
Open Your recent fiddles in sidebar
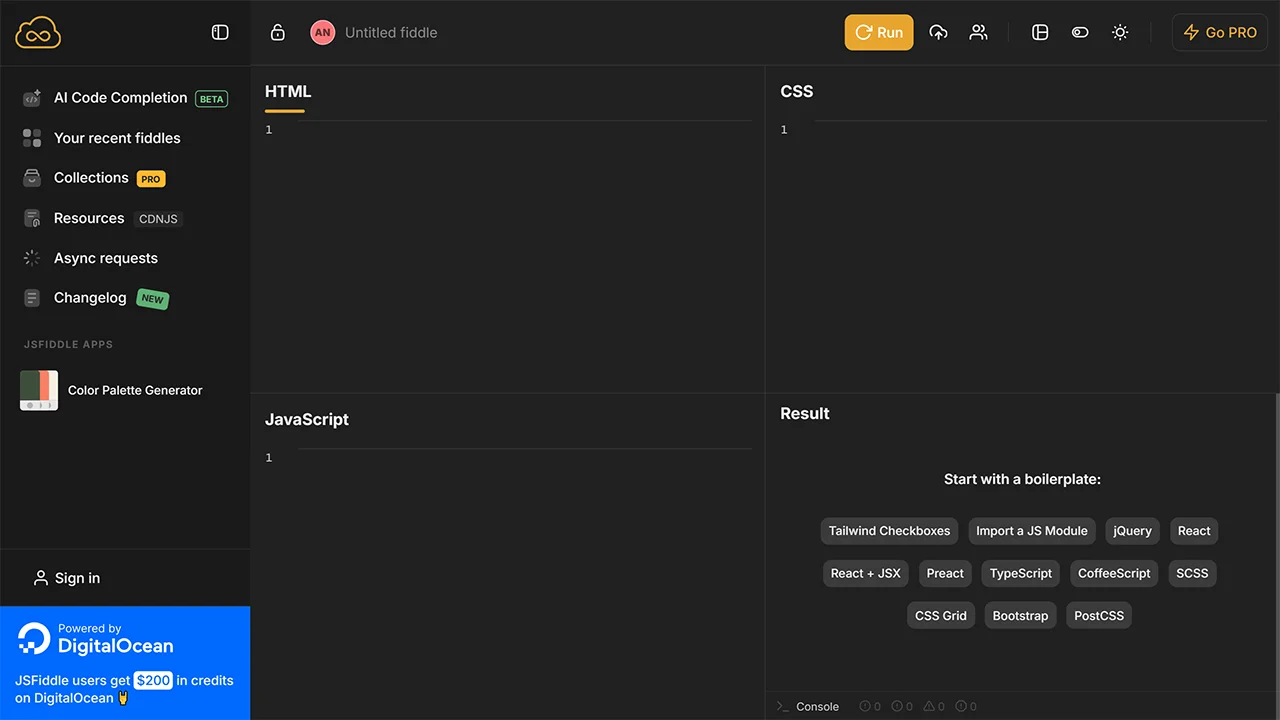coord(117,138)
